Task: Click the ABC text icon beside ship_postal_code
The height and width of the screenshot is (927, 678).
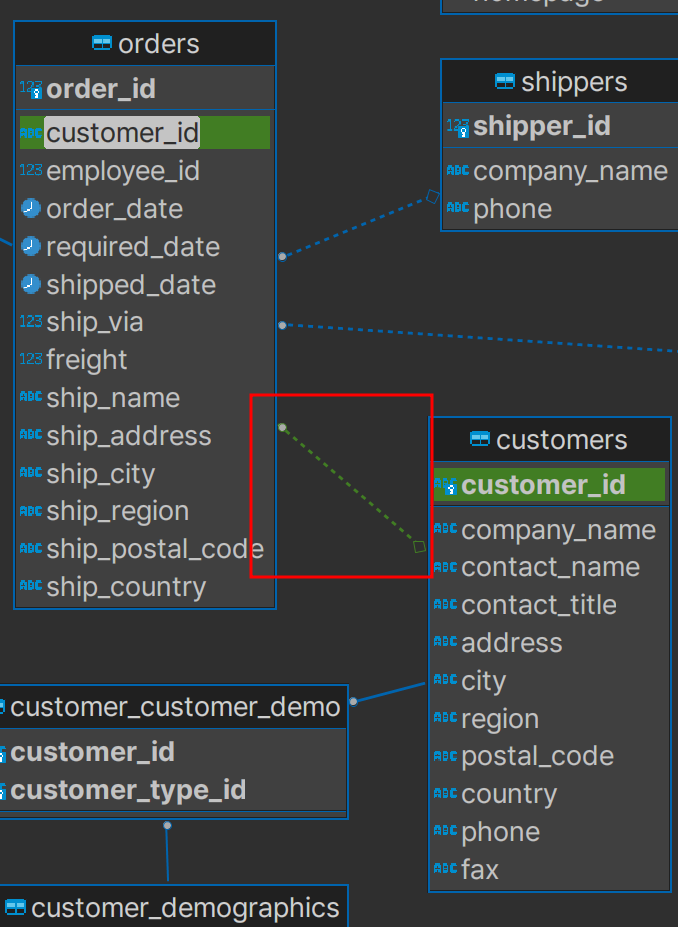Action: coord(31,548)
